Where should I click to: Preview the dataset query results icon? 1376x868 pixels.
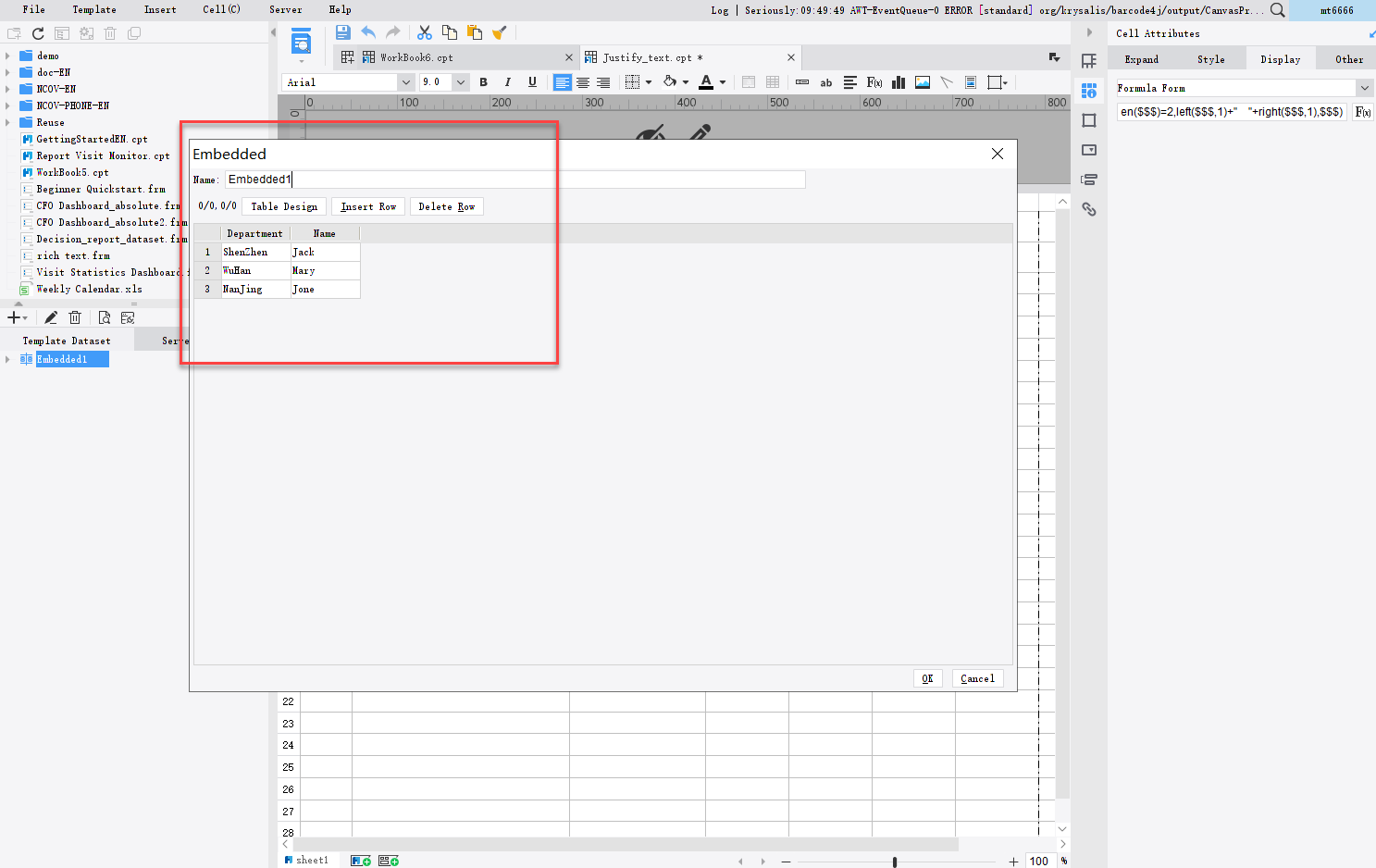click(x=104, y=316)
